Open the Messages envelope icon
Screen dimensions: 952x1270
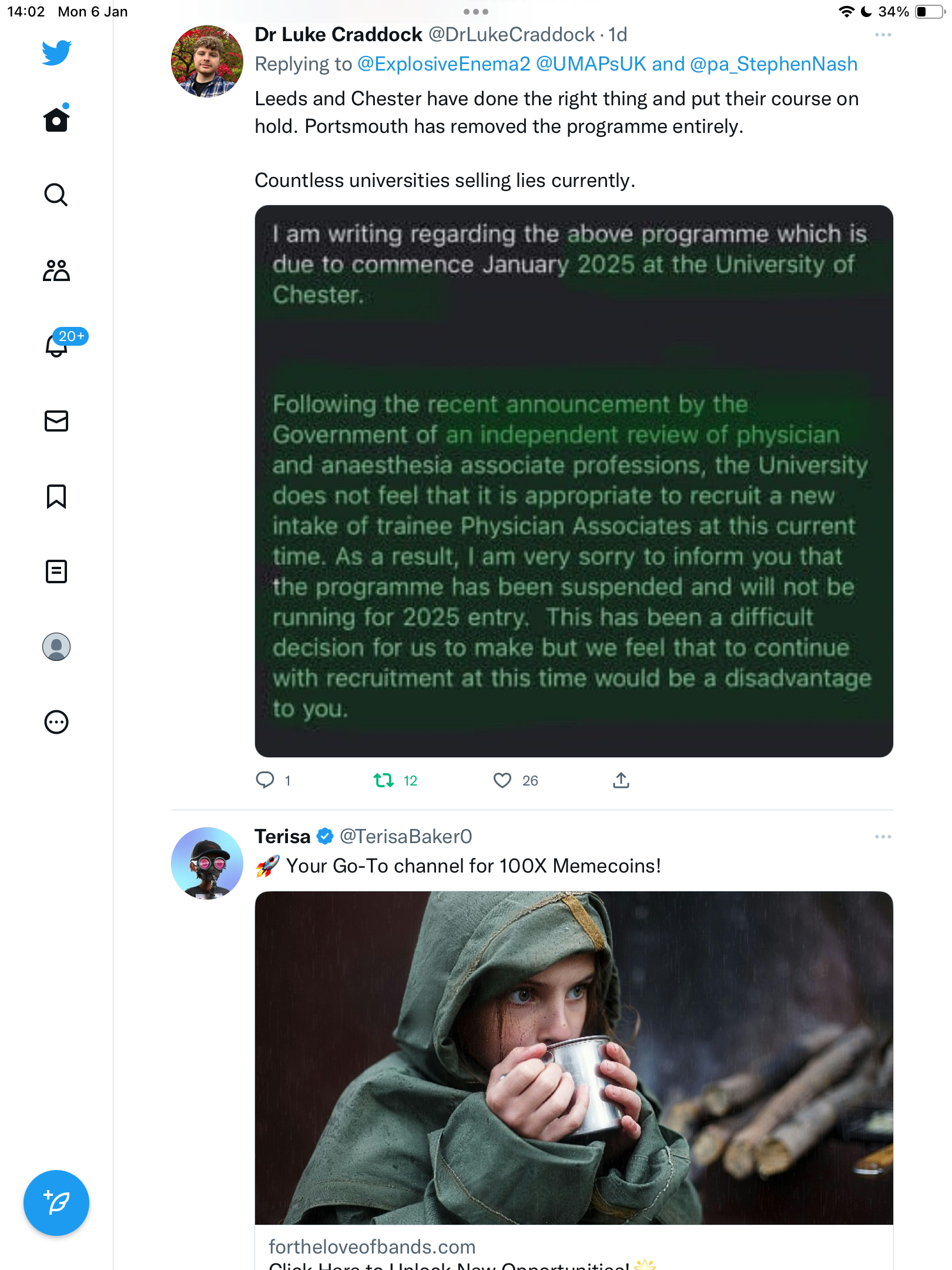pyautogui.click(x=56, y=421)
